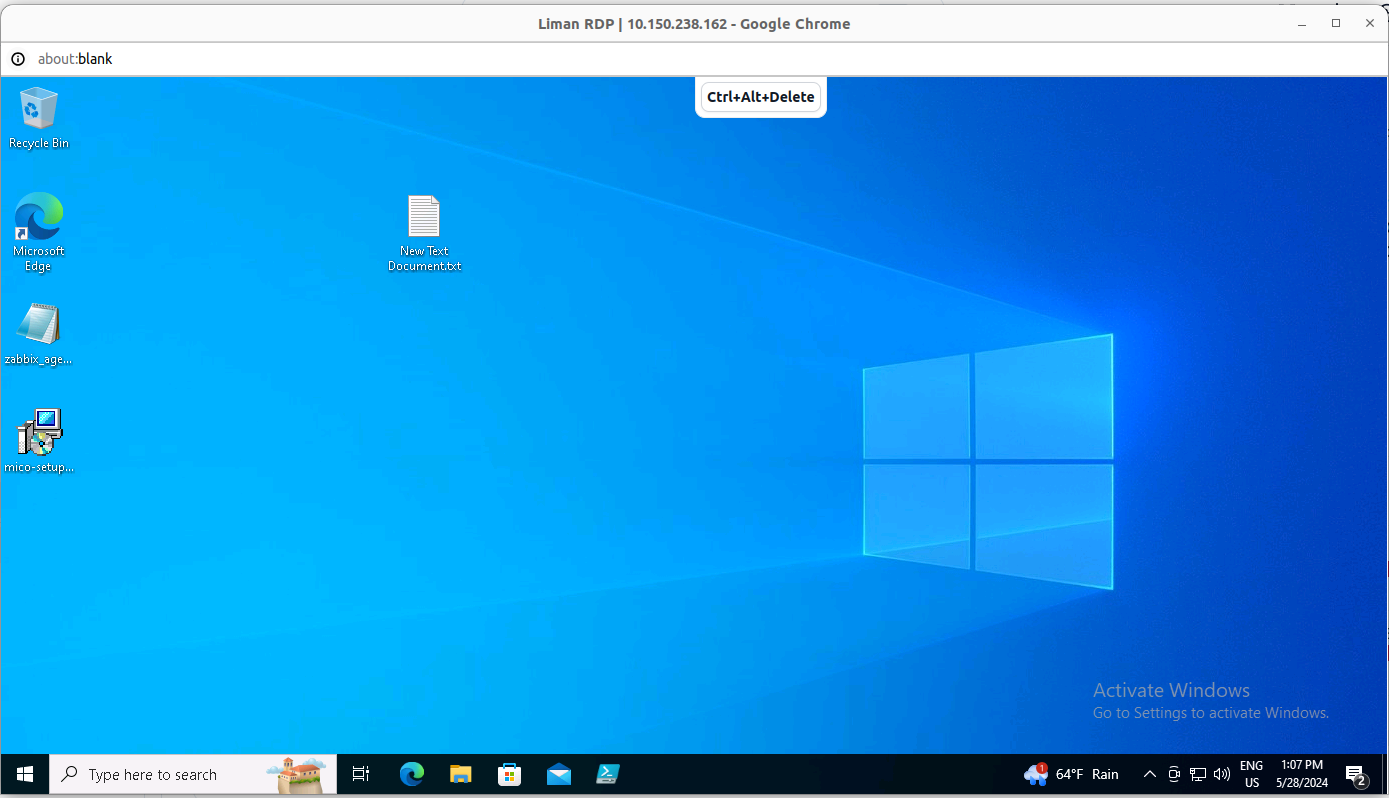
Task: Select the zabbix_agent file icon on desktop
Action: pyautogui.click(x=39, y=334)
